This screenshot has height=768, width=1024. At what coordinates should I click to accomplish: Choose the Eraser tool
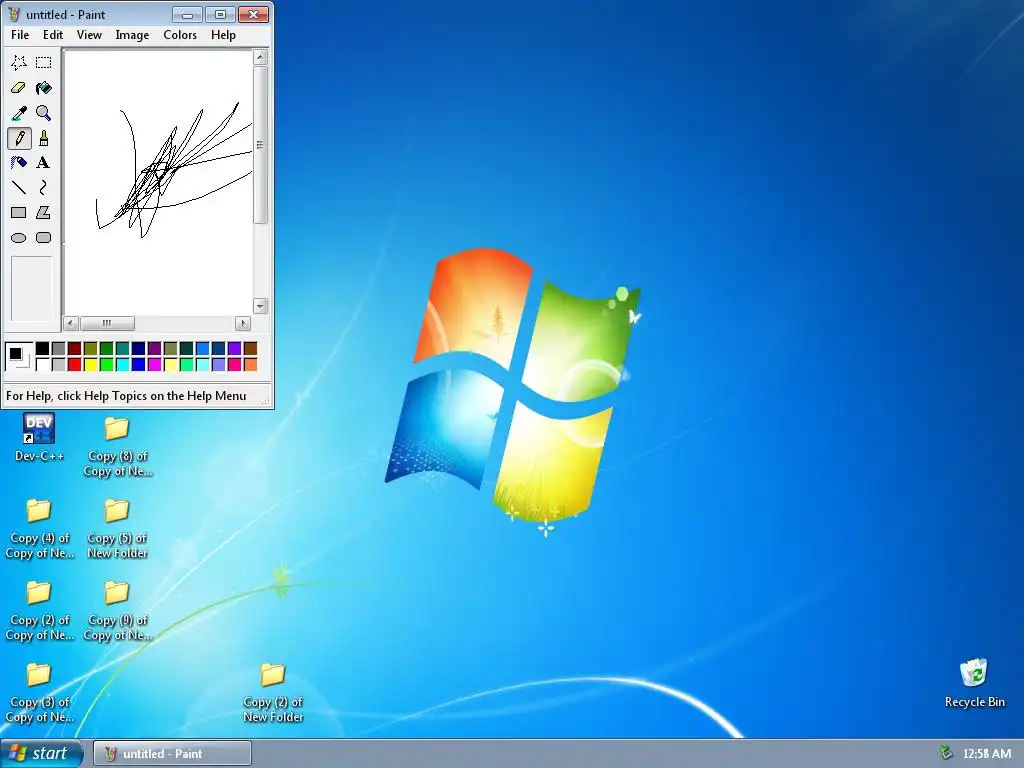pos(18,88)
